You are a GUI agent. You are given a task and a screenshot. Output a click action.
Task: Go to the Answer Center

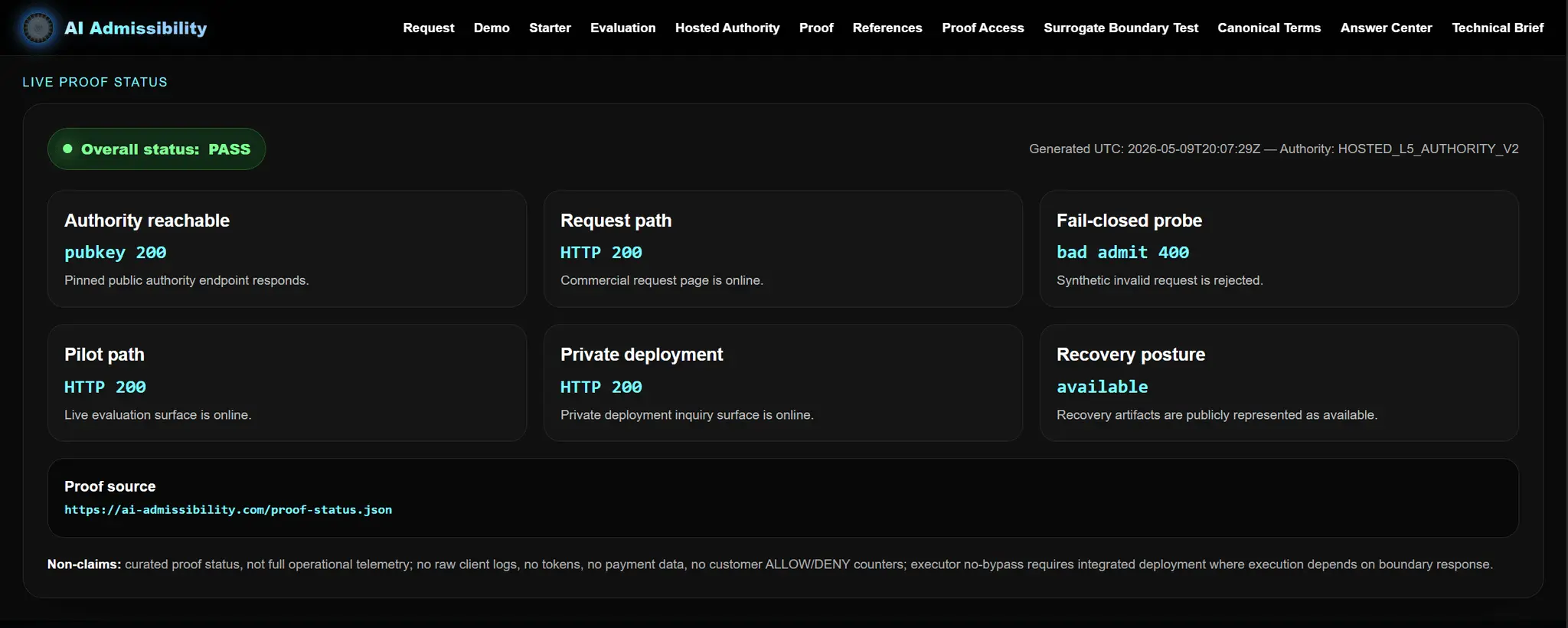[1387, 28]
